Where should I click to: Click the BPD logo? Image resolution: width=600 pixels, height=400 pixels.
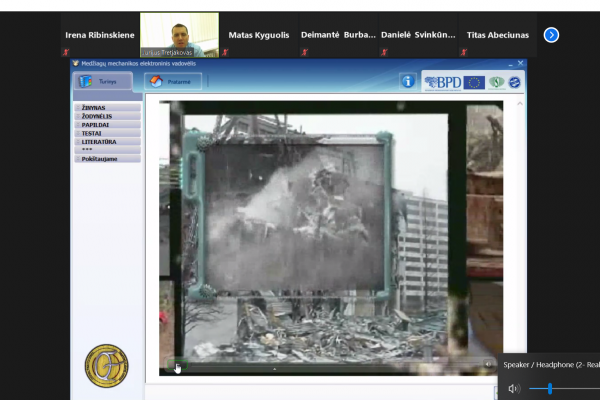pos(442,82)
